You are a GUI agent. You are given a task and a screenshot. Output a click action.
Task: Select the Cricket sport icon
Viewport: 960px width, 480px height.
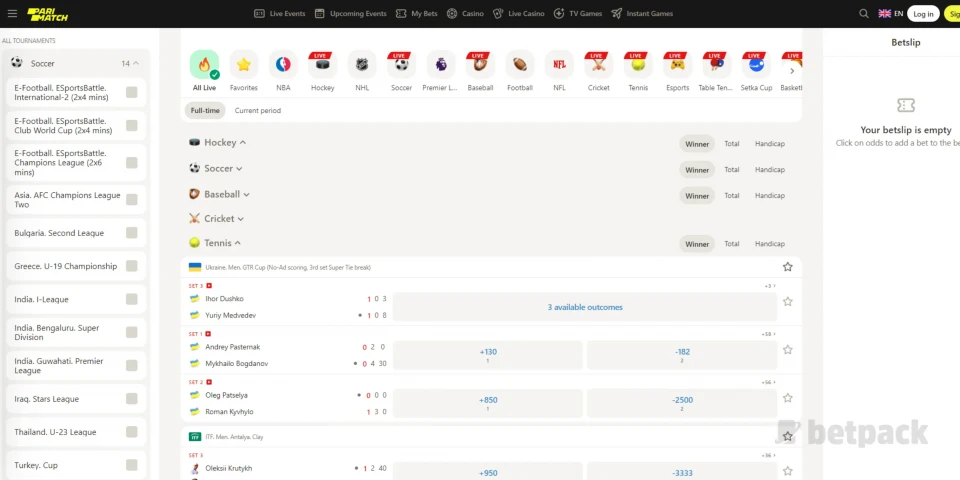click(x=599, y=64)
